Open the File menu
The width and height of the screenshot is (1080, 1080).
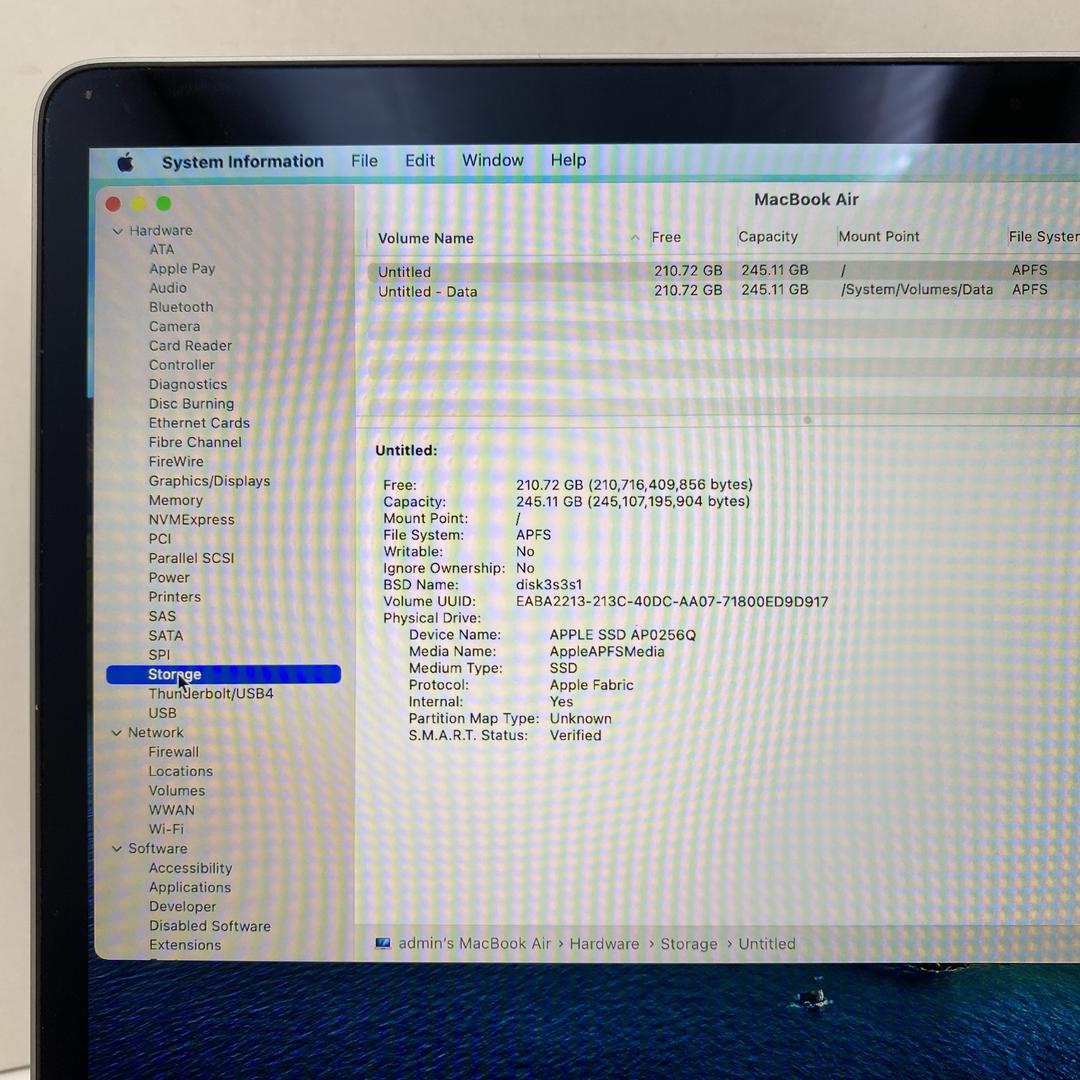[364, 160]
